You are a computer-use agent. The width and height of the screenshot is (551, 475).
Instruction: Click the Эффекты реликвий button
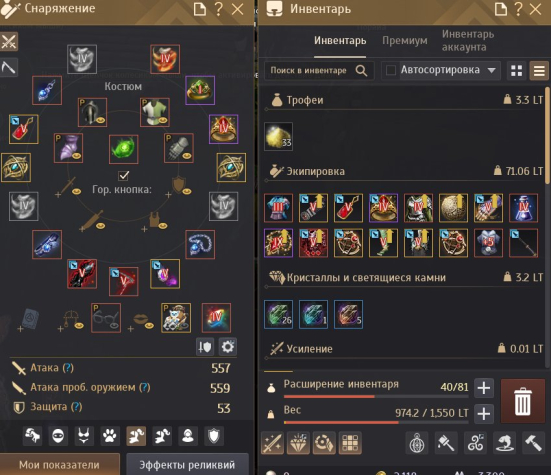coord(187,464)
